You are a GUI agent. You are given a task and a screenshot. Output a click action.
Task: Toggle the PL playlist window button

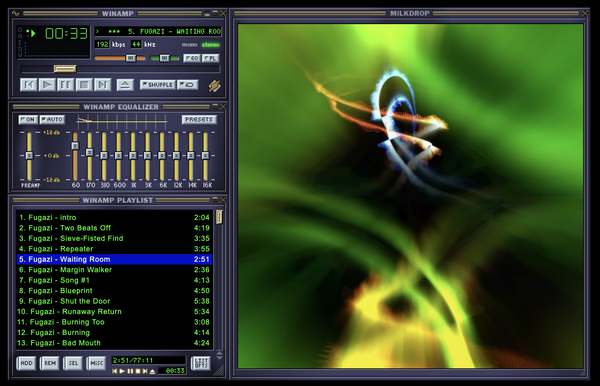click(211, 58)
